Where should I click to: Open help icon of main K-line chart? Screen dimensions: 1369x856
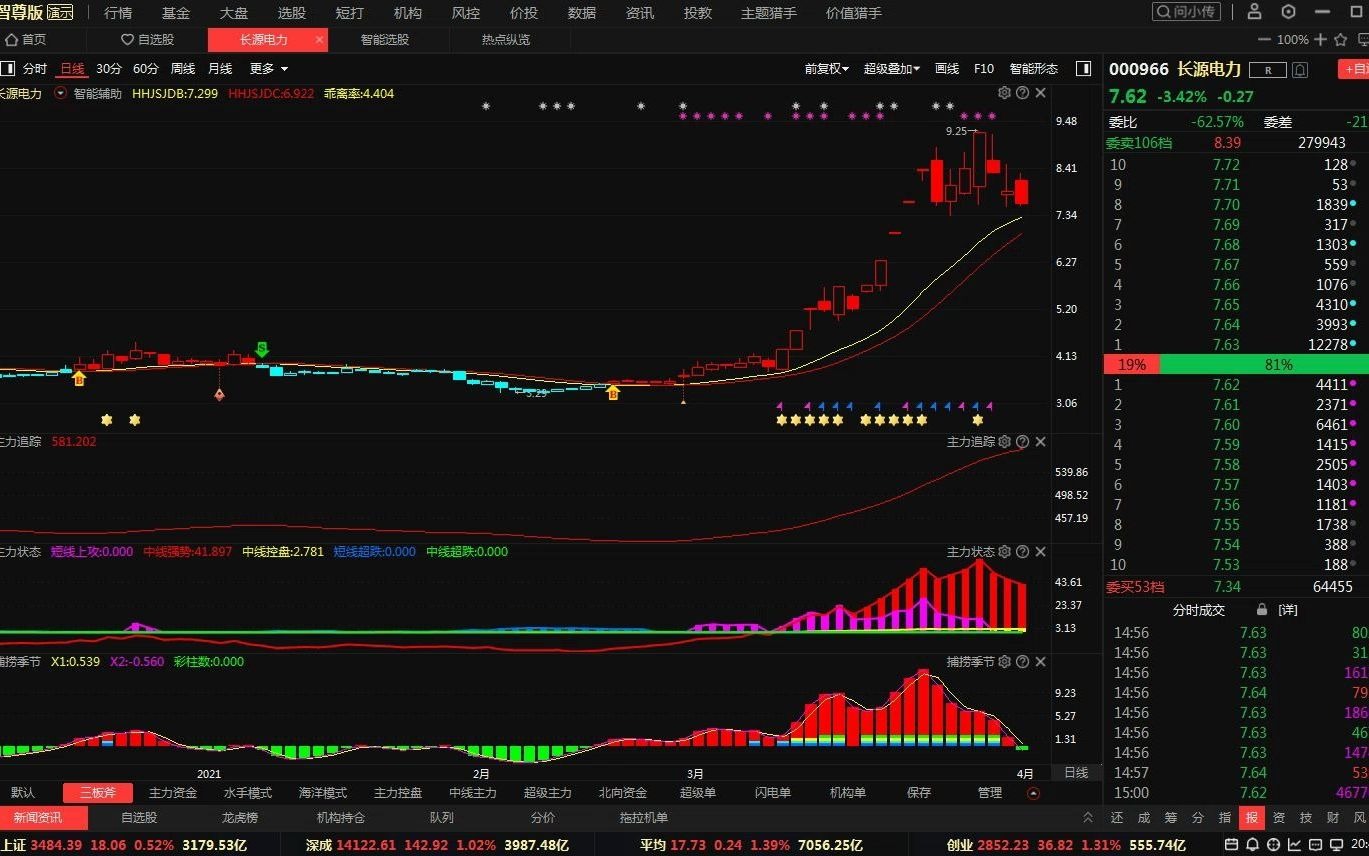(1022, 93)
